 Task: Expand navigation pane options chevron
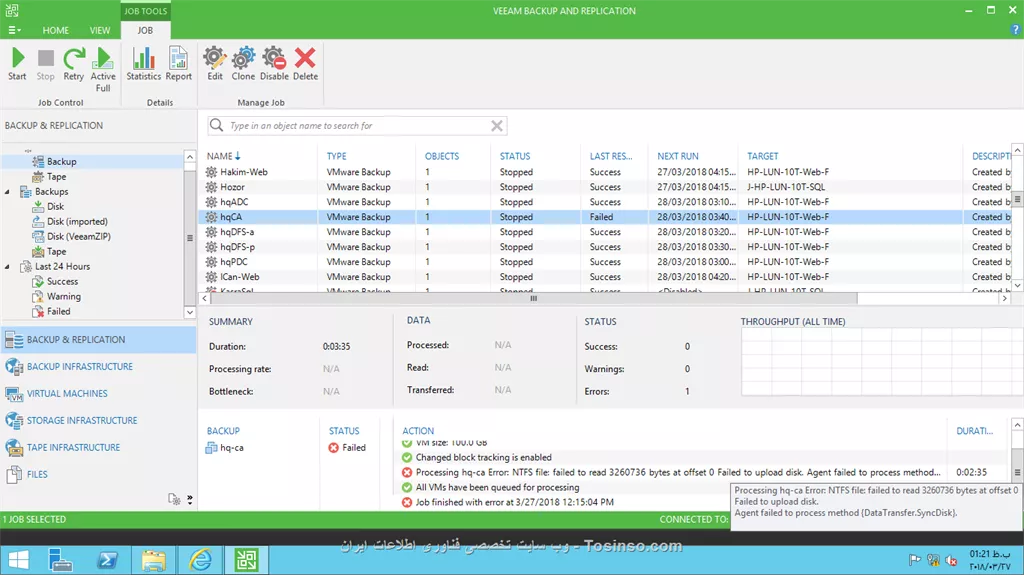click(189, 499)
